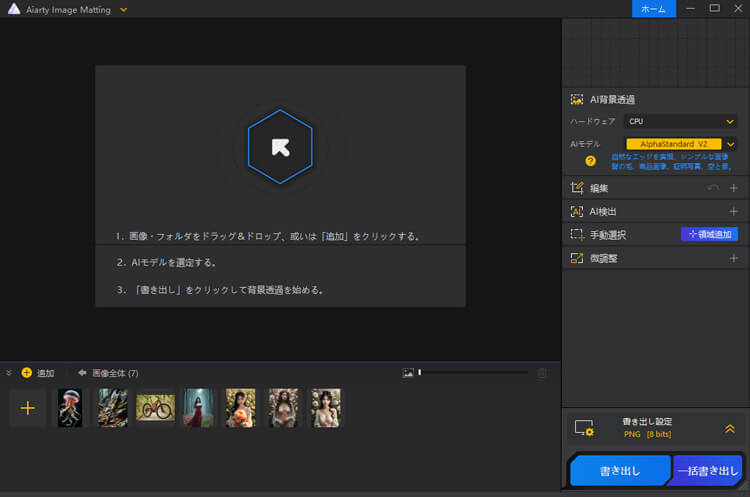Expand the AI検出 section with plus
Screen dimensions: 750x497
point(733,211)
